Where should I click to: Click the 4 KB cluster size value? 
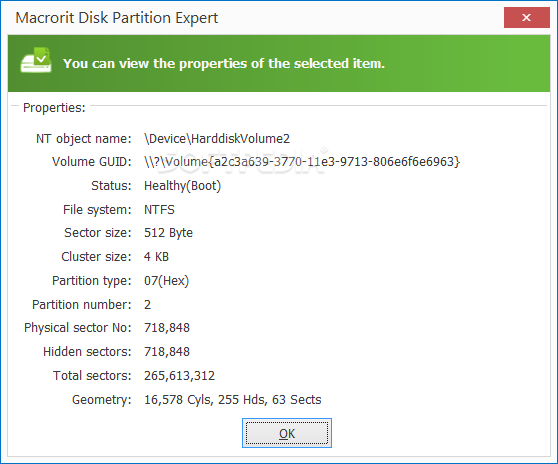point(156,257)
